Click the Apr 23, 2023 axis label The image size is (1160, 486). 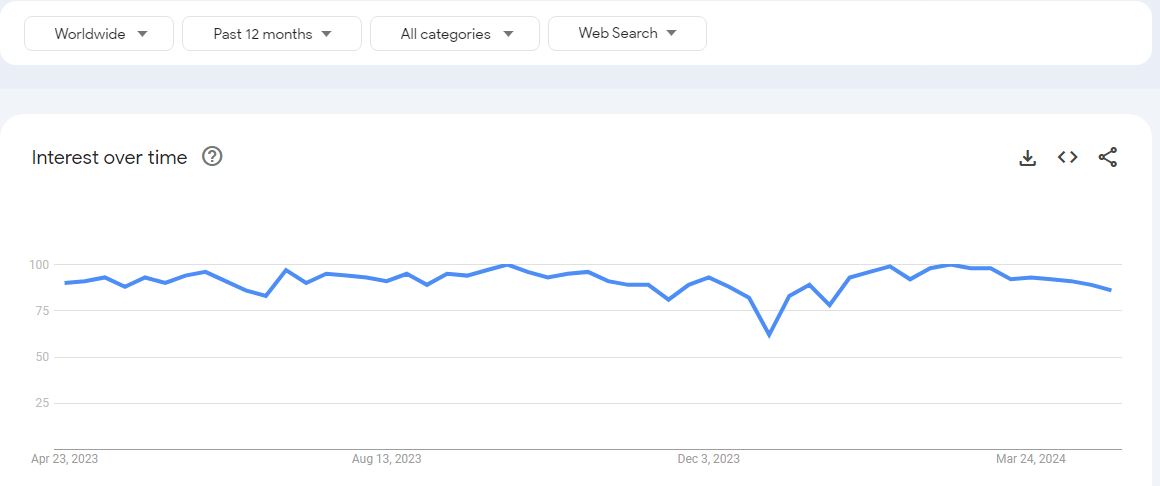(x=64, y=459)
